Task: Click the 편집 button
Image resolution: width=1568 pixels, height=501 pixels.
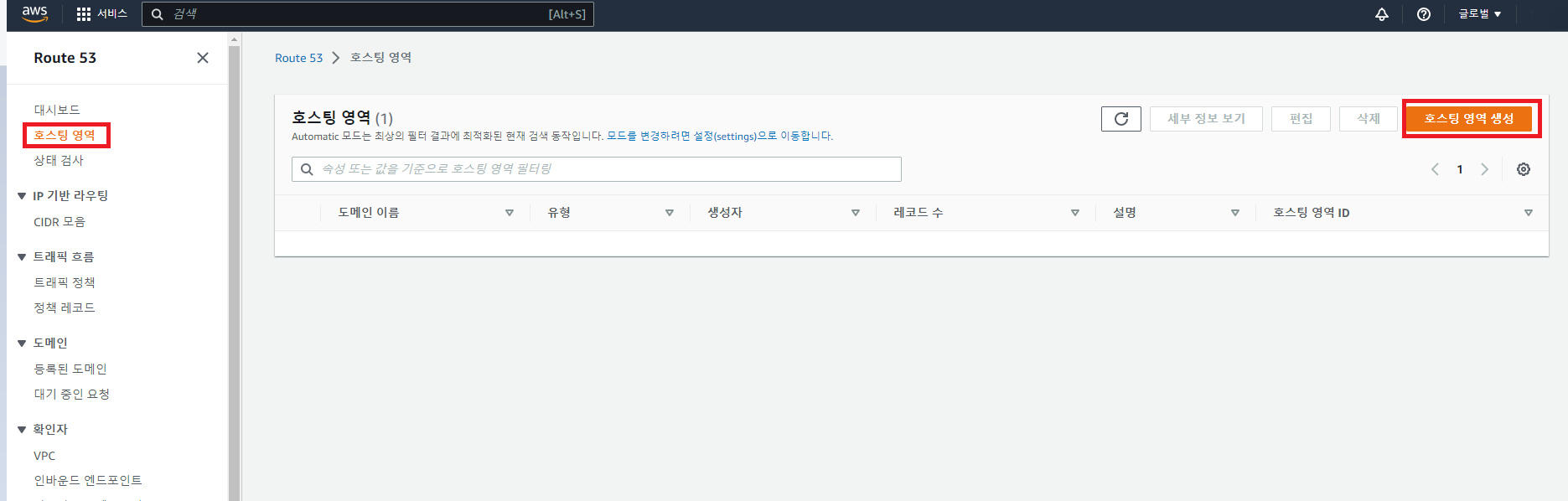Action: pyautogui.click(x=1301, y=119)
